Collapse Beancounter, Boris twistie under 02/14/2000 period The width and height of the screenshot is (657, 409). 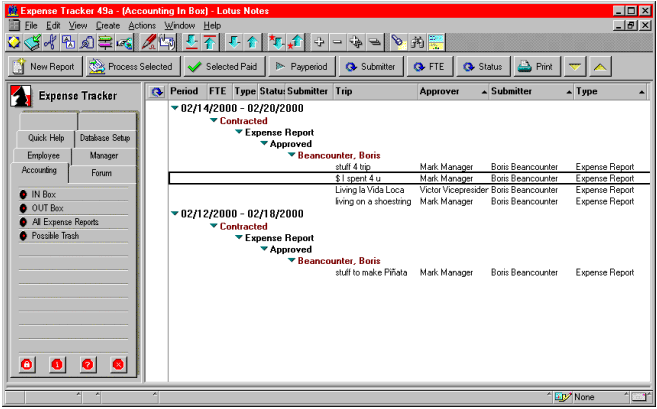pos(292,155)
